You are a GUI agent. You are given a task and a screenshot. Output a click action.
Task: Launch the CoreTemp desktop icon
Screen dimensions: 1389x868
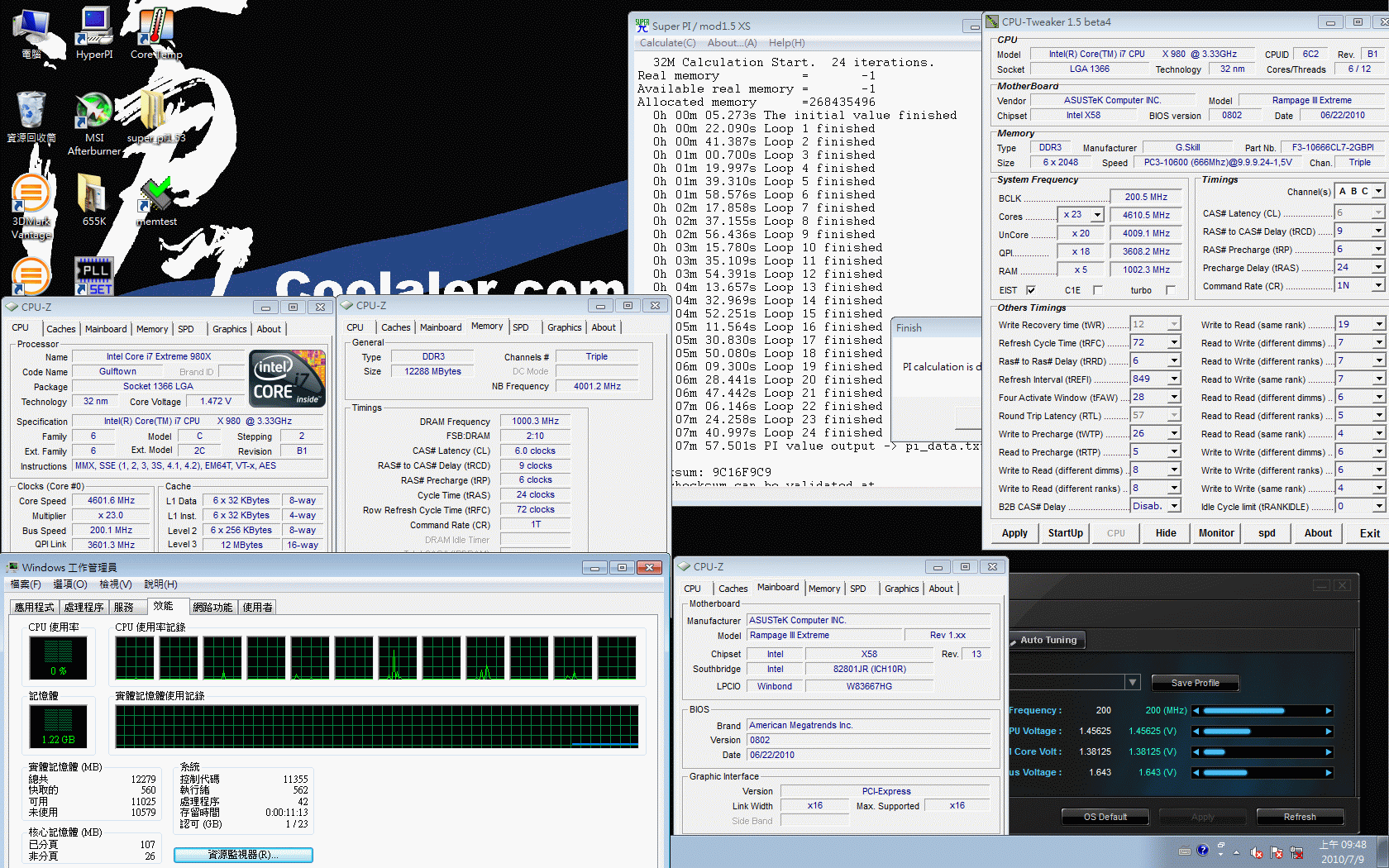pos(155,33)
